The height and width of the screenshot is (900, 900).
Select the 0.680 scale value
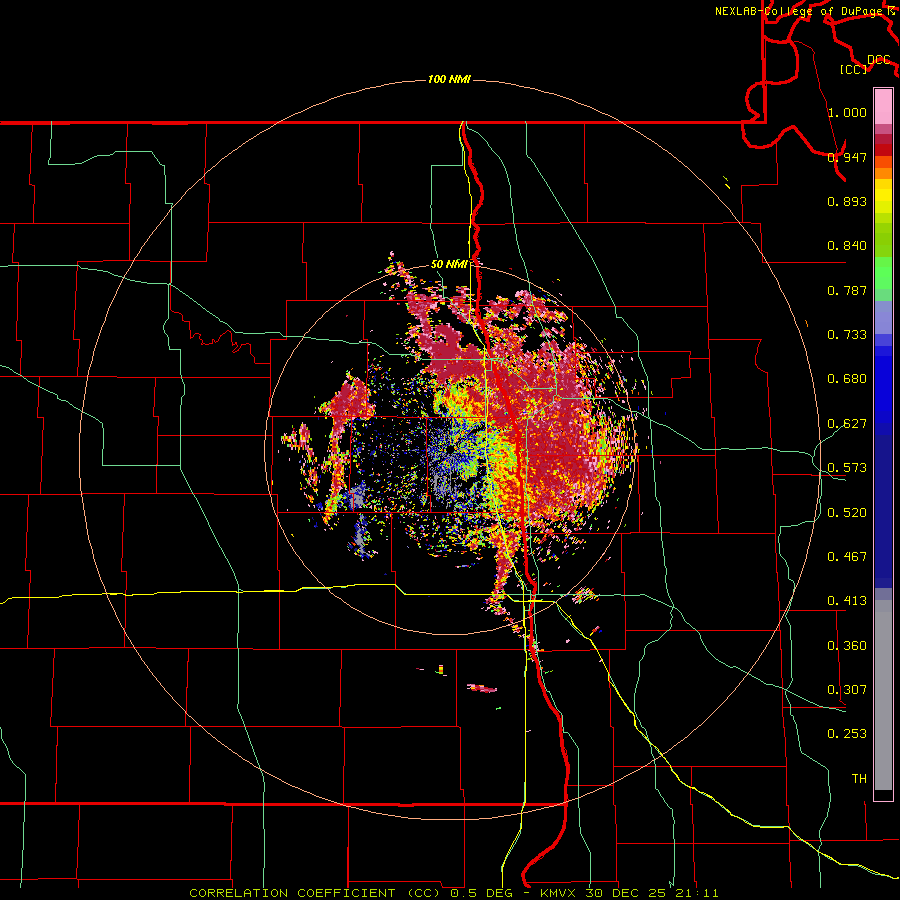click(x=847, y=379)
